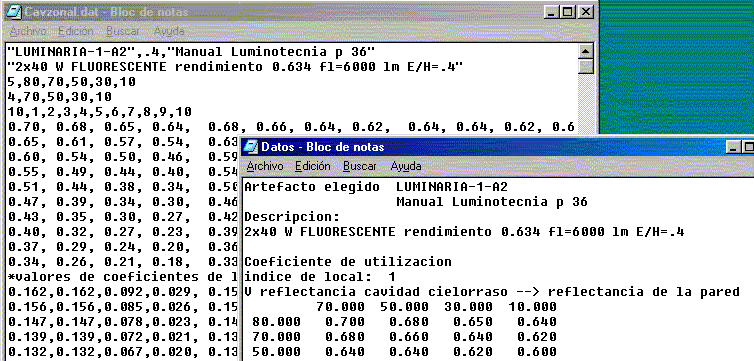The height and width of the screenshot is (361, 754).
Task: Click the Cavzonal.dat vertical scrollbar thumb
Action: coord(585,66)
